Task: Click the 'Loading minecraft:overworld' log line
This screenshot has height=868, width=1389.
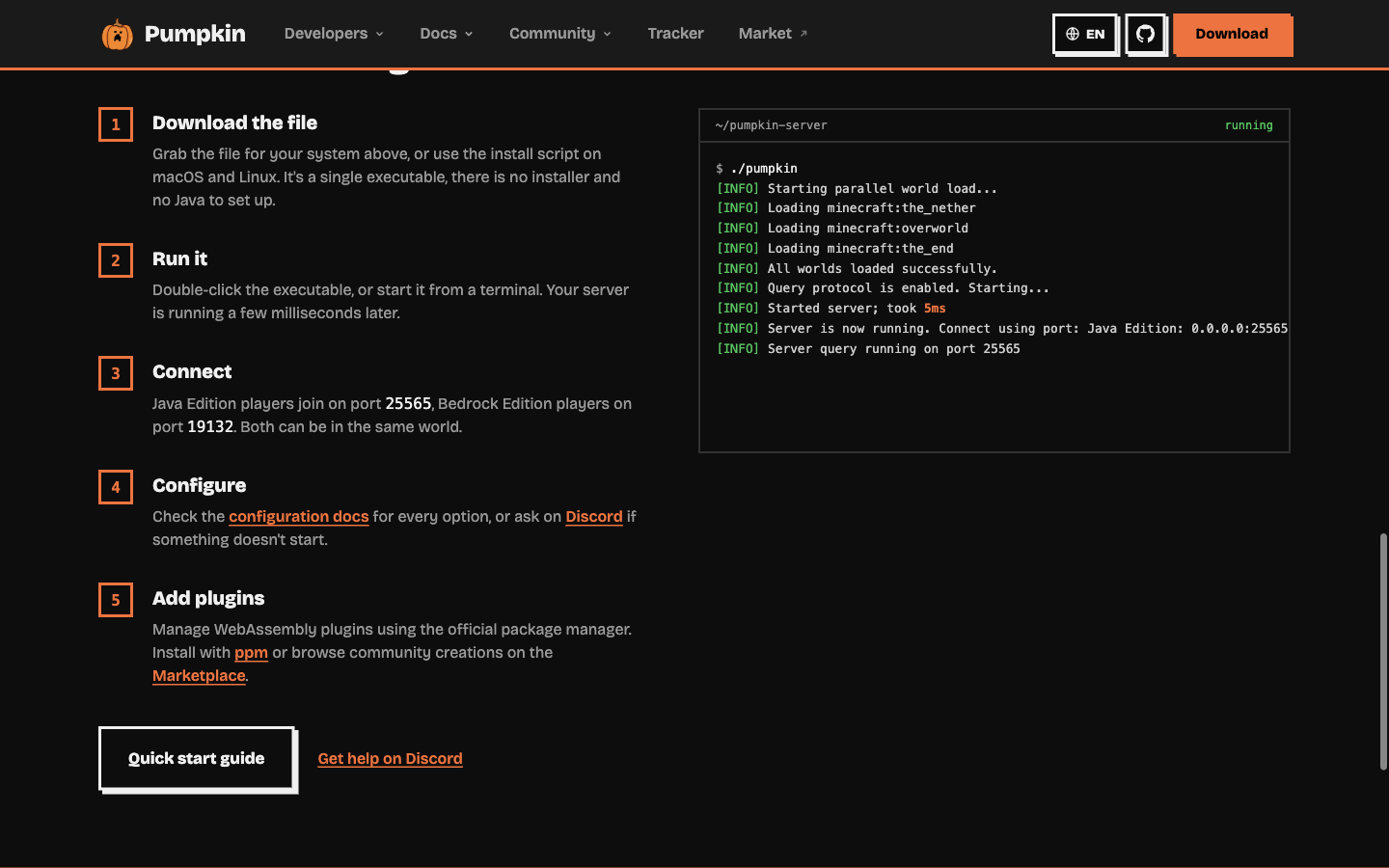Action: pyautogui.click(x=842, y=229)
